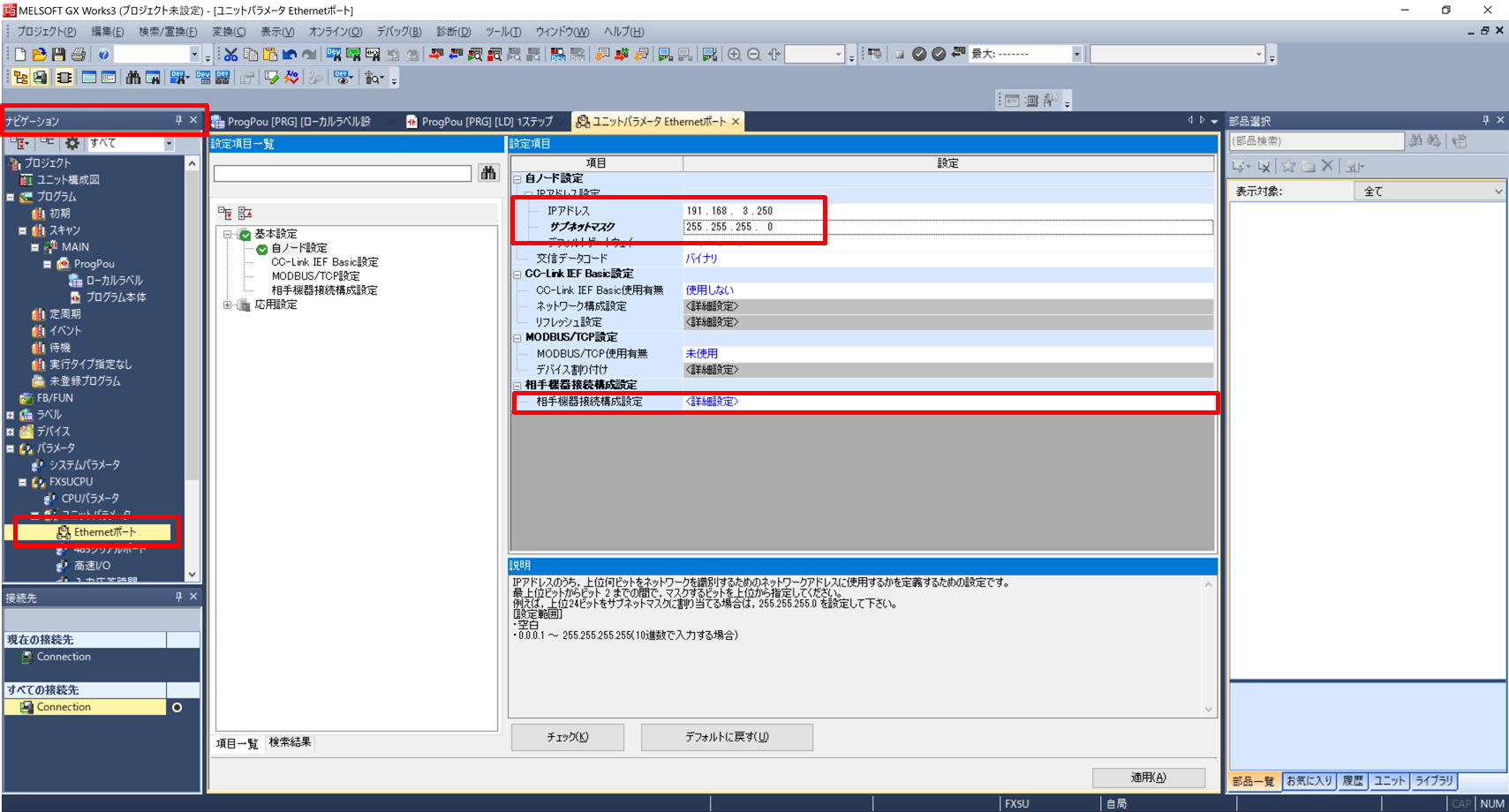Undo last action with toolbar arrow
Viewport: 1509px width, 812px height.
click(290, 55)
